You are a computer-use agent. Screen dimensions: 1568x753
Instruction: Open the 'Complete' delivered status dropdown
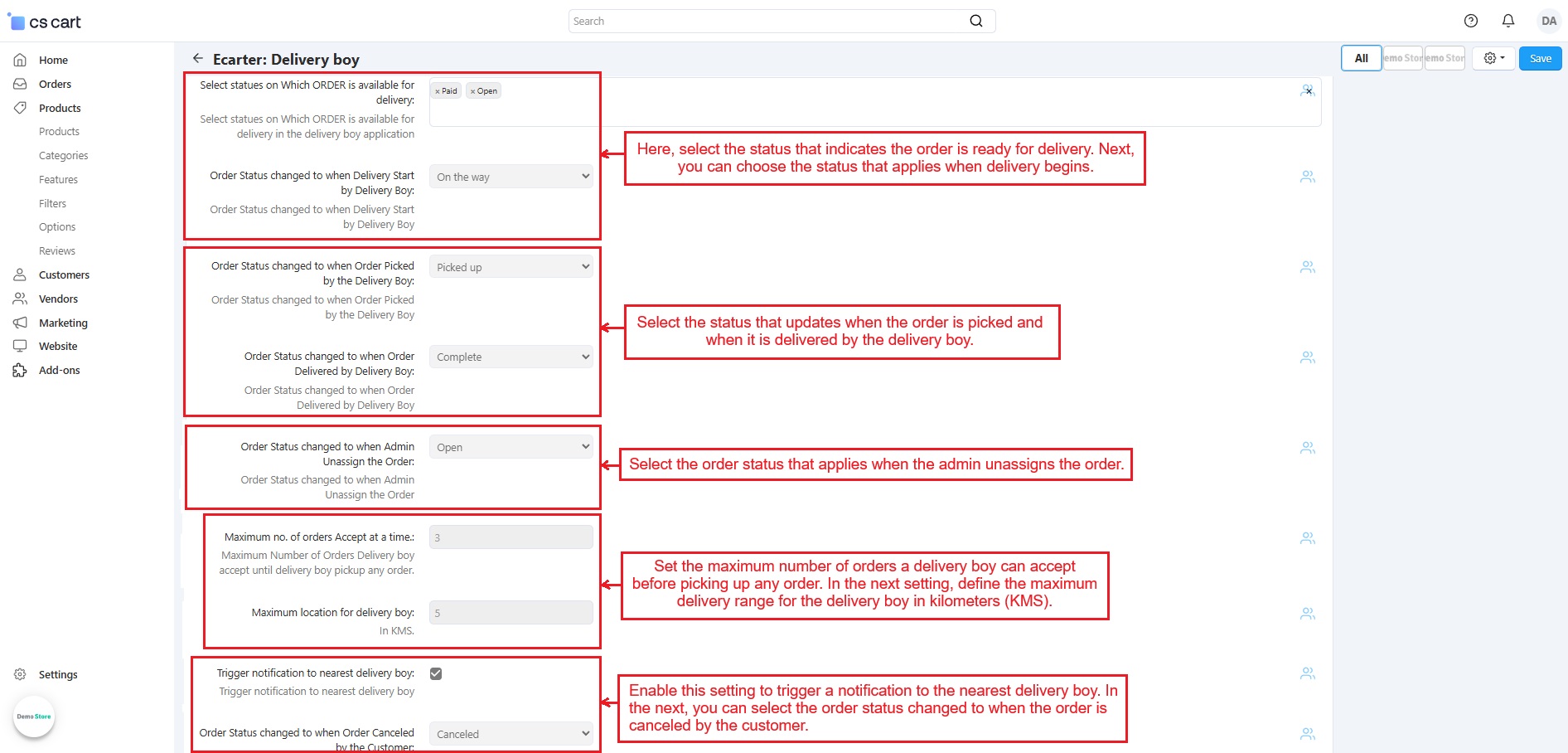[x=511, y=357]
